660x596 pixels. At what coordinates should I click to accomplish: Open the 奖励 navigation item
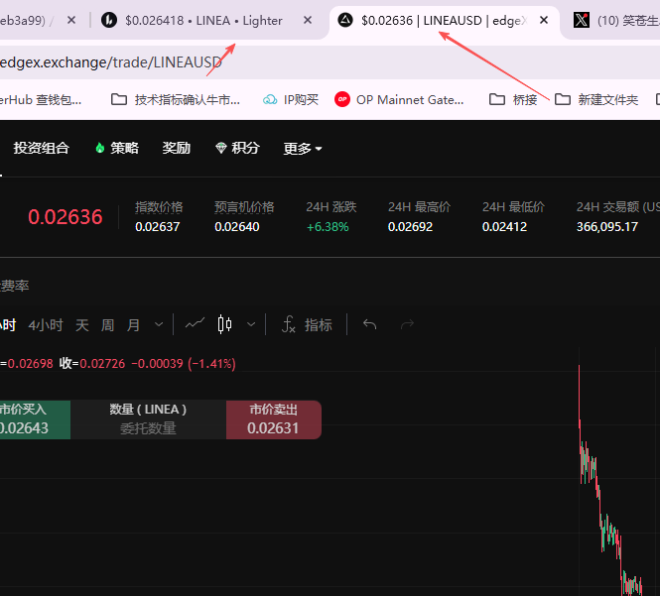[176, 148]
